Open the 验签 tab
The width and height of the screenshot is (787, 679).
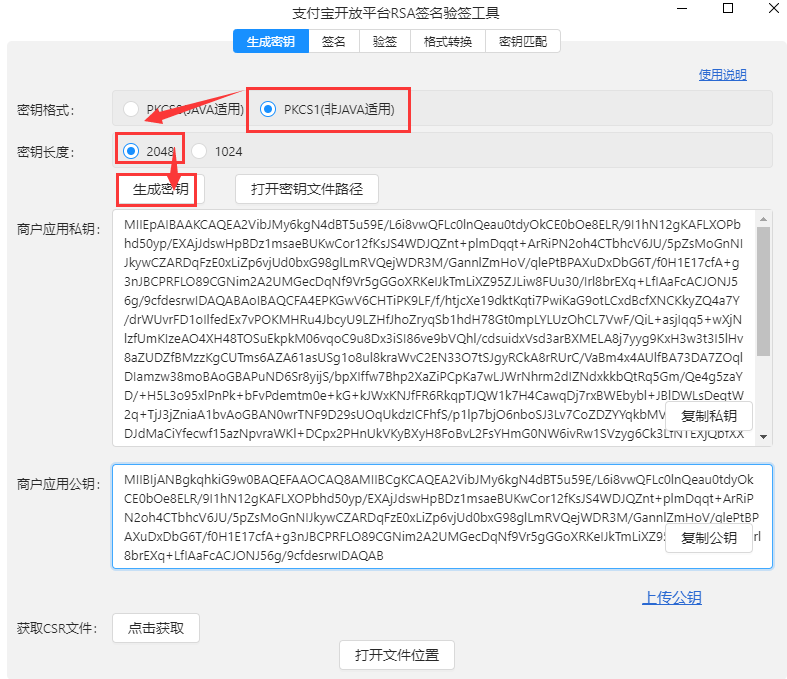(x=385, y=41)
